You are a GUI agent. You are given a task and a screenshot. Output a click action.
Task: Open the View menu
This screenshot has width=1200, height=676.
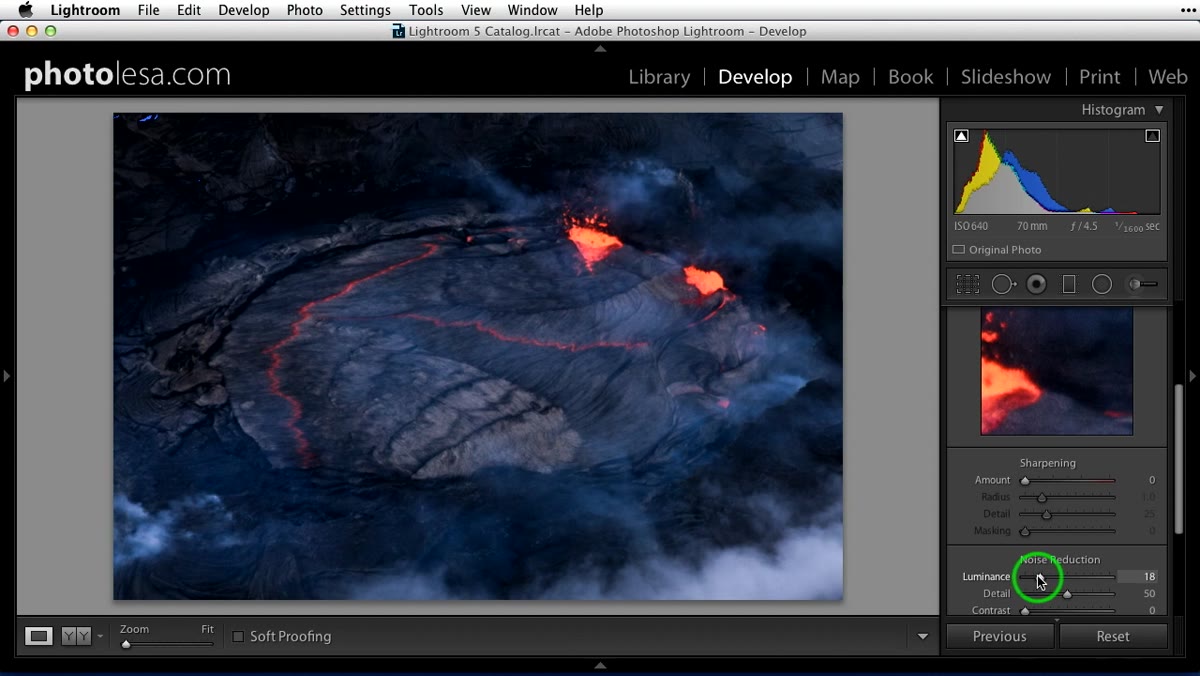476,10
